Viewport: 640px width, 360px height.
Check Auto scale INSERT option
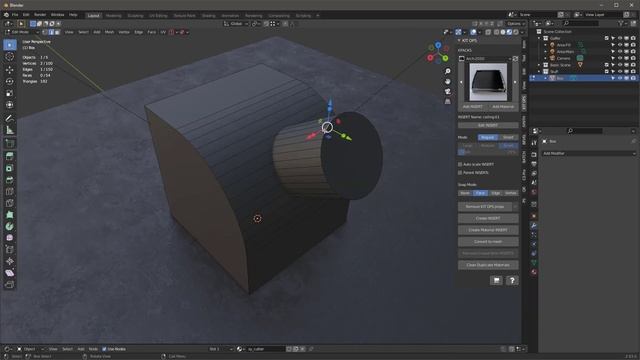[460, 164]
